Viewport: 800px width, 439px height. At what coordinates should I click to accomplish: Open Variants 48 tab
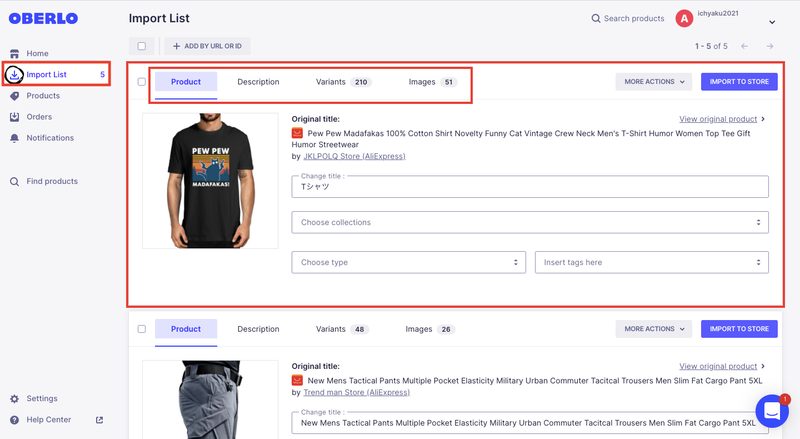(342, 329)
